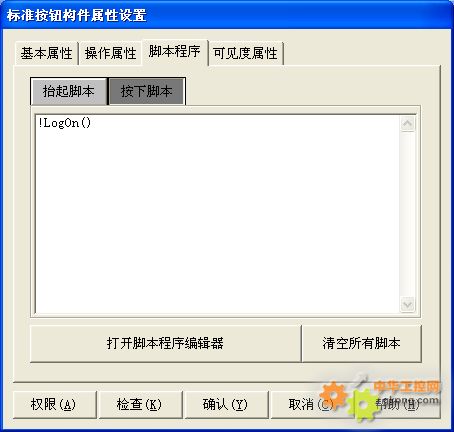
Task: Click on the !LogOn() script line
Action: click(x=65, y=123)
